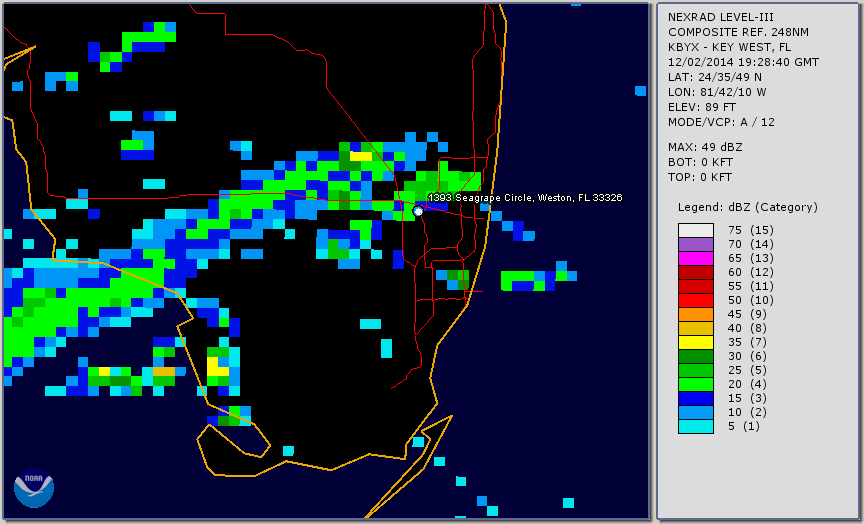Click the '5 (1)' legend label
This screenshot has width=864, height=524.
click(x=744, y=426)
